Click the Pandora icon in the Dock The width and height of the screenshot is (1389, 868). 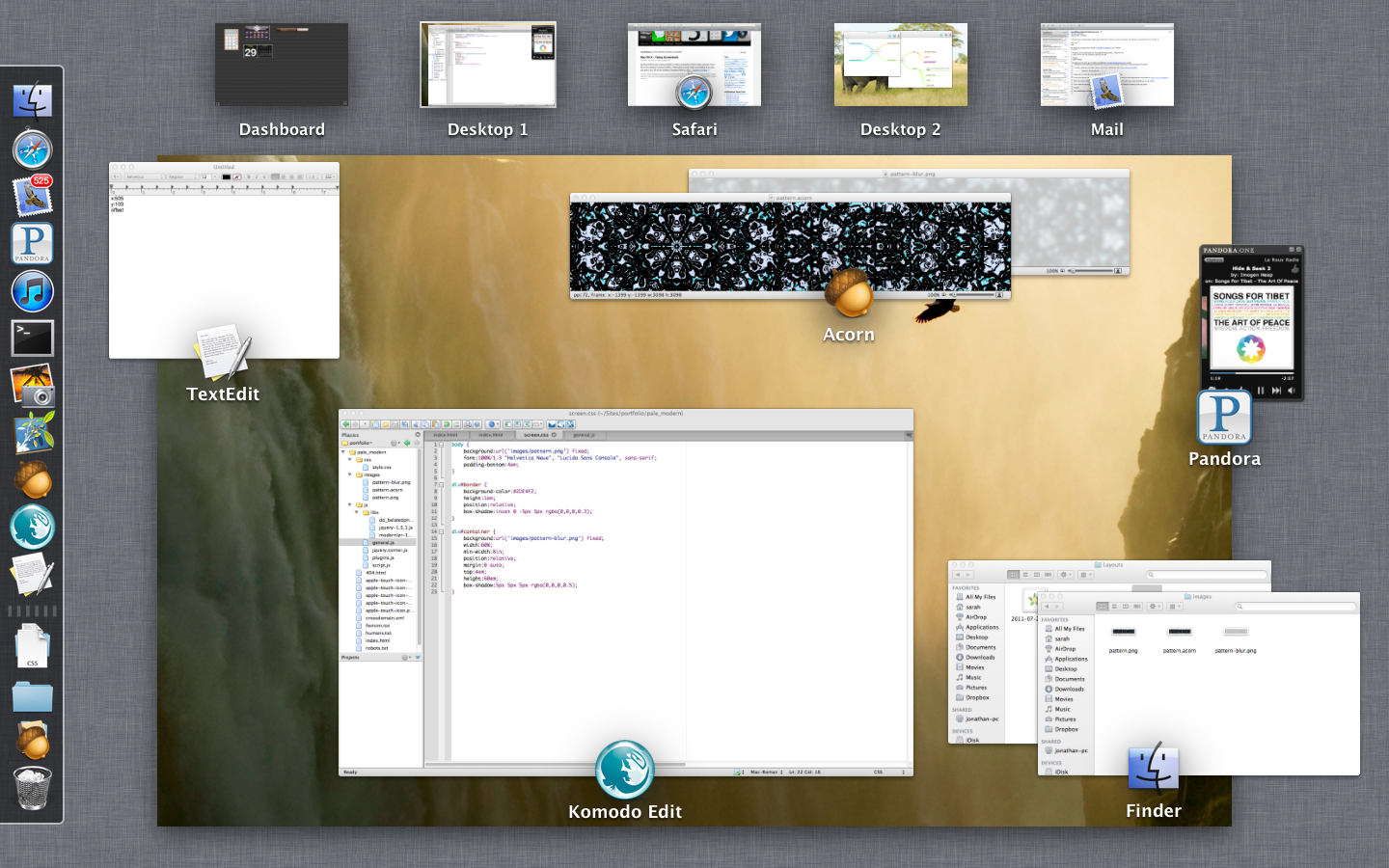[x=32, y=243]
